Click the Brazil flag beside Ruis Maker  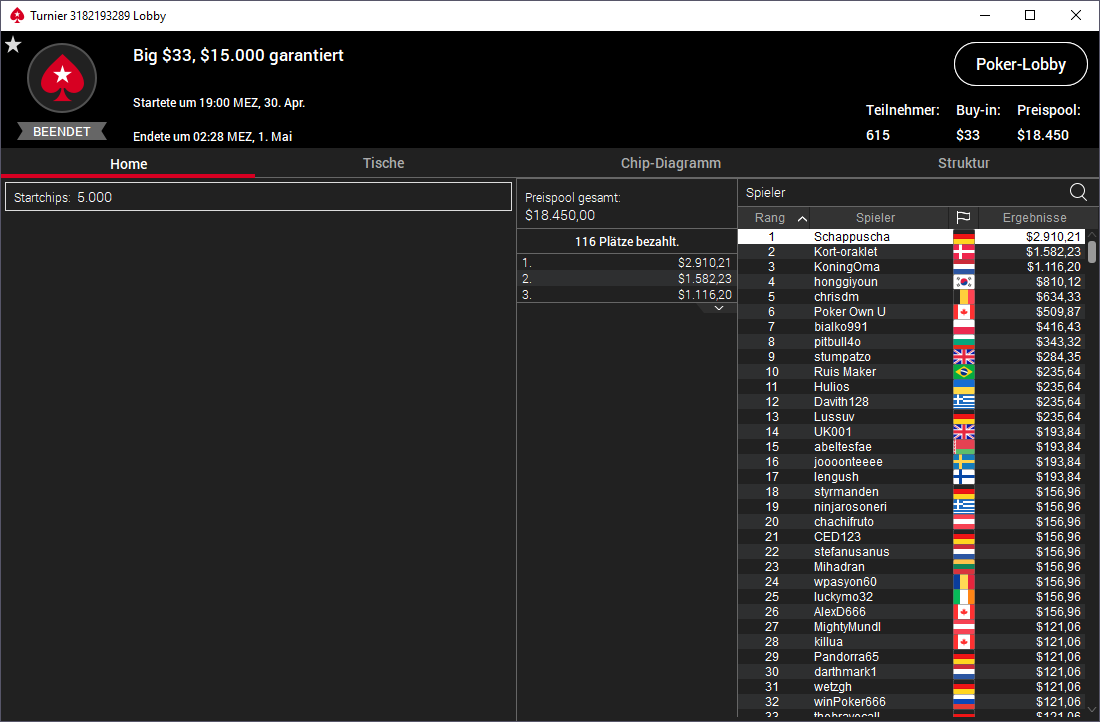tap(963, 372)
